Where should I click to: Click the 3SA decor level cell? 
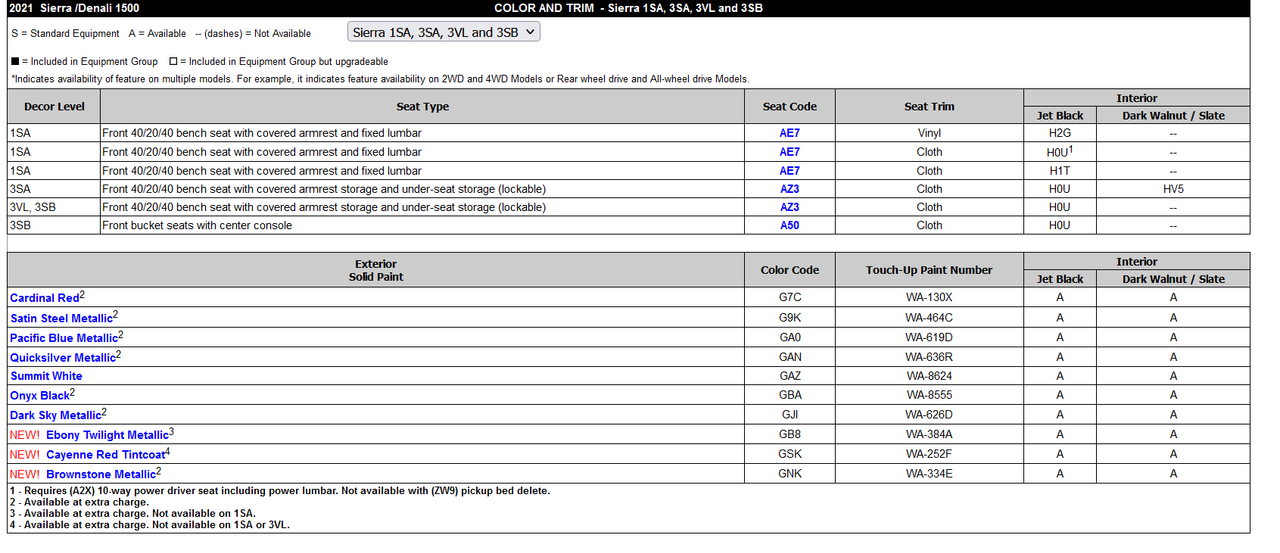tap(54, 189)
